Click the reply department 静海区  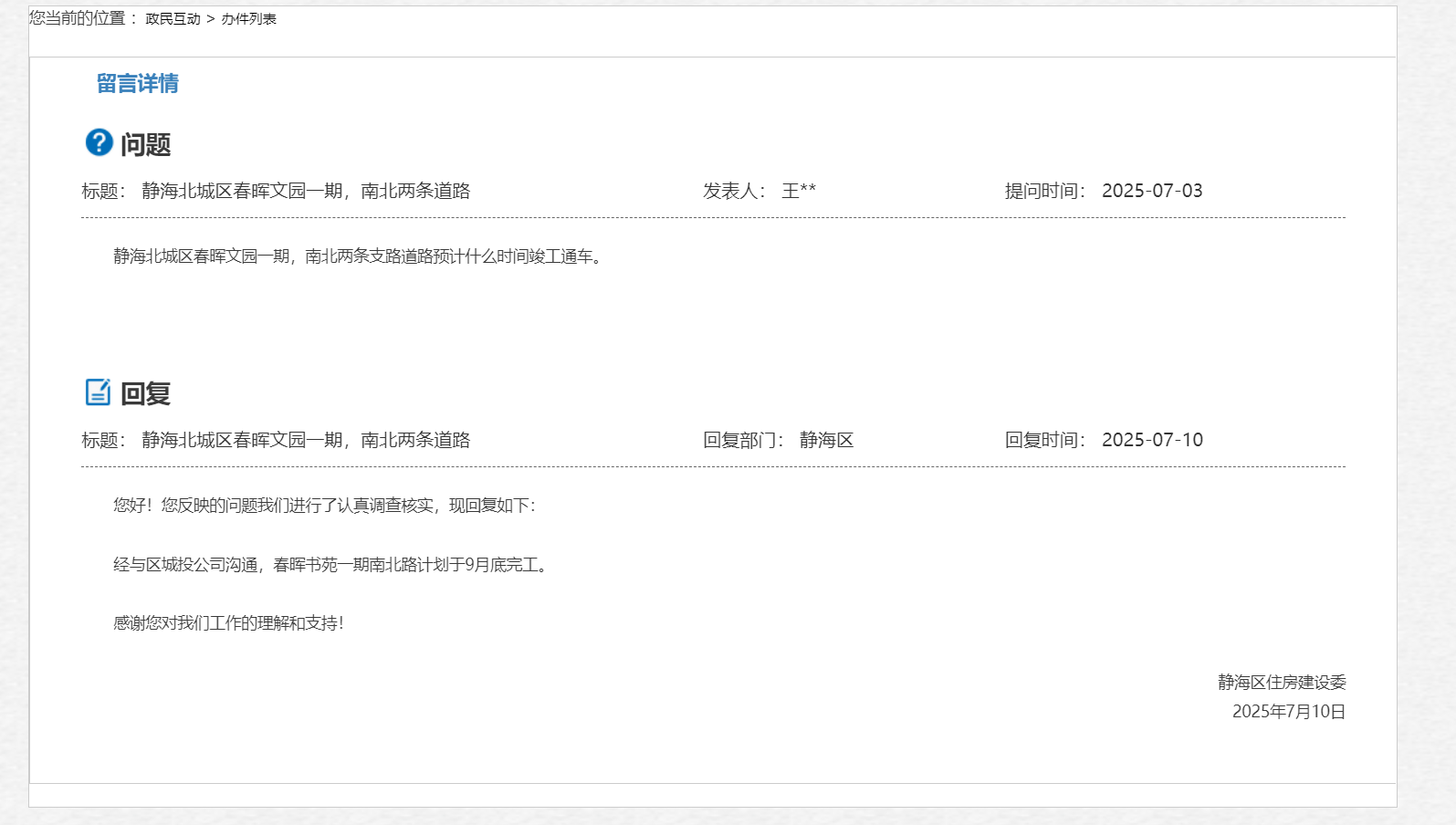coord(826,440)
